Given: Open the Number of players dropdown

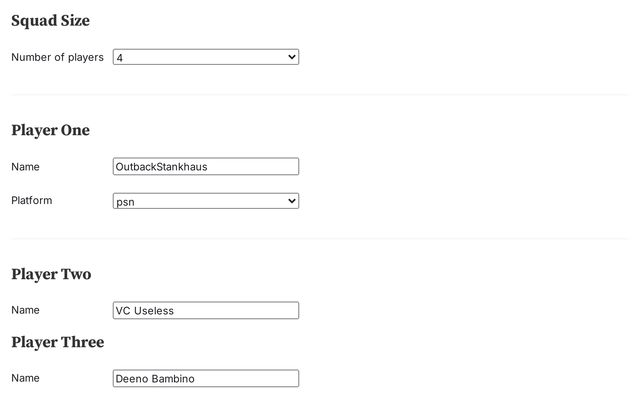Looking at the screenshot, I should click(205, 57).
